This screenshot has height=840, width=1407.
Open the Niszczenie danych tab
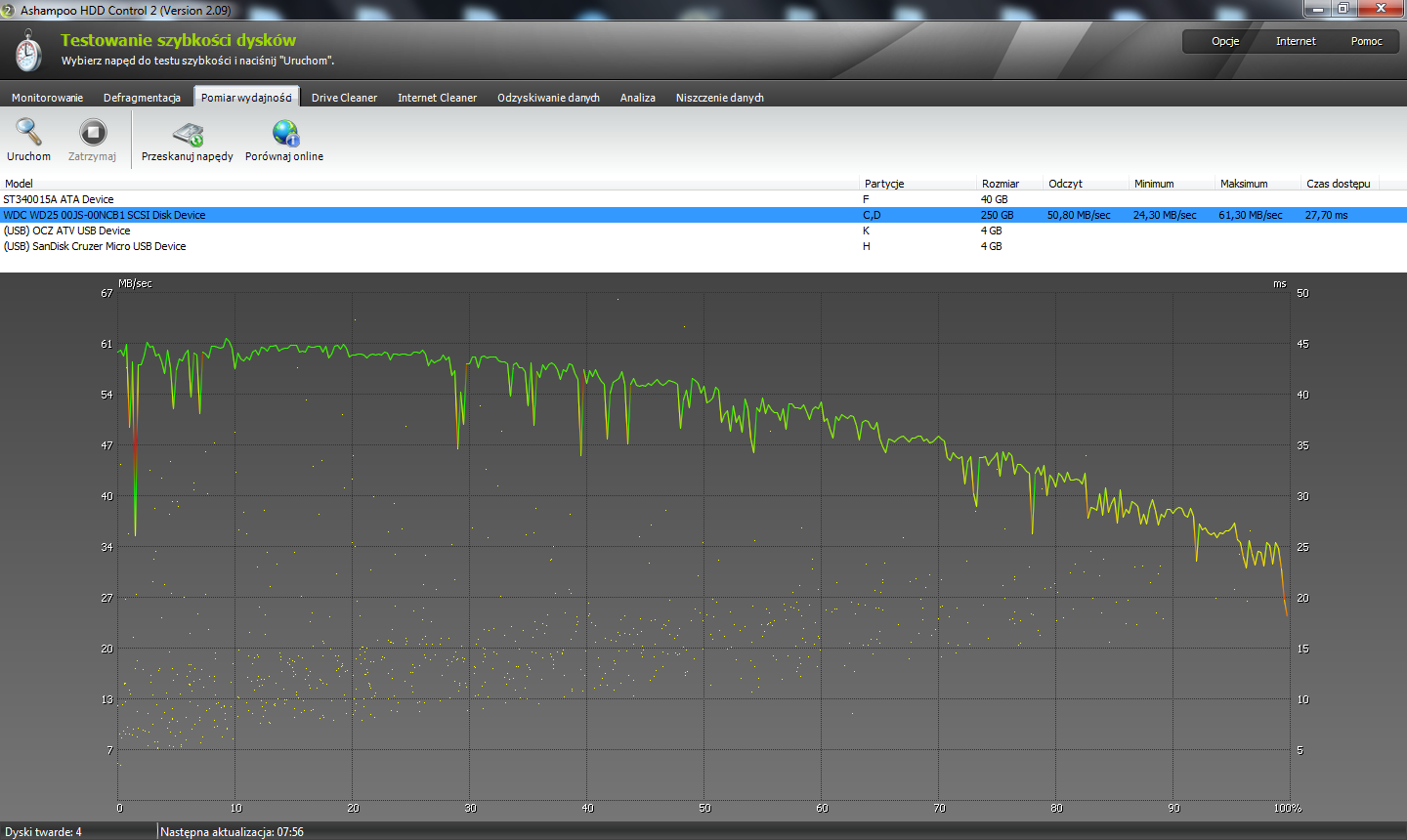(x=719, y=98)
